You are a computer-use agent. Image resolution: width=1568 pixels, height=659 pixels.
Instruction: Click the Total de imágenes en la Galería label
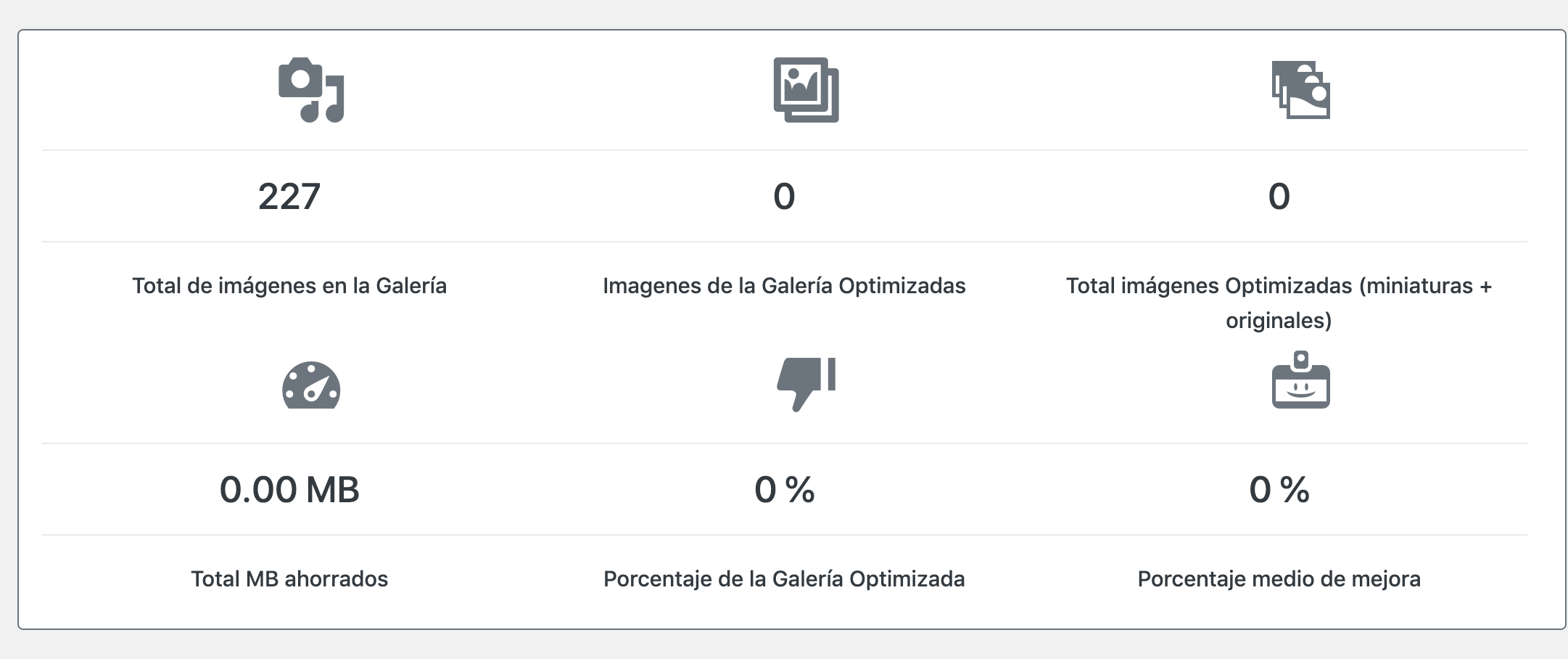pos(289,286)
